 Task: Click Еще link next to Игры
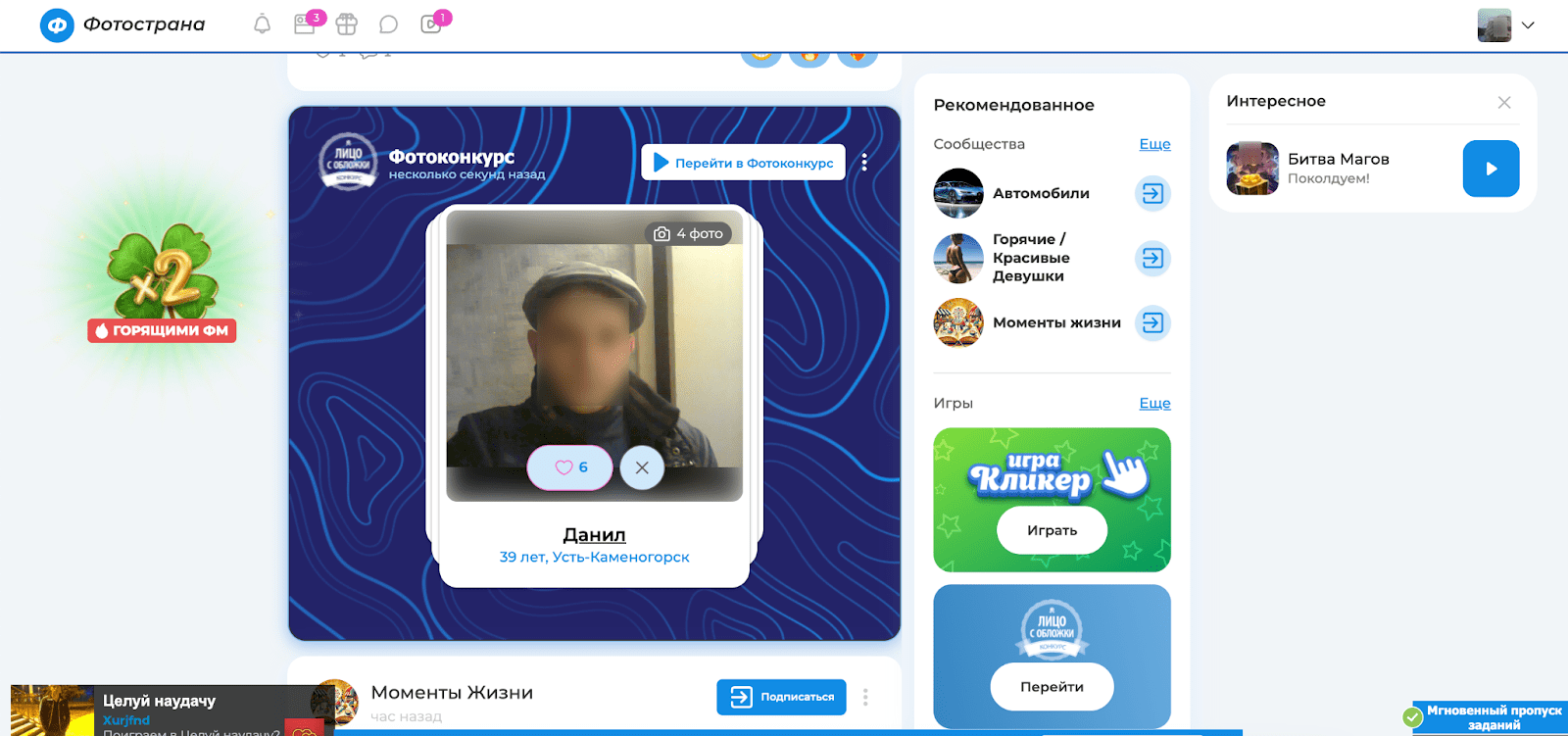tap(1154, 403)
